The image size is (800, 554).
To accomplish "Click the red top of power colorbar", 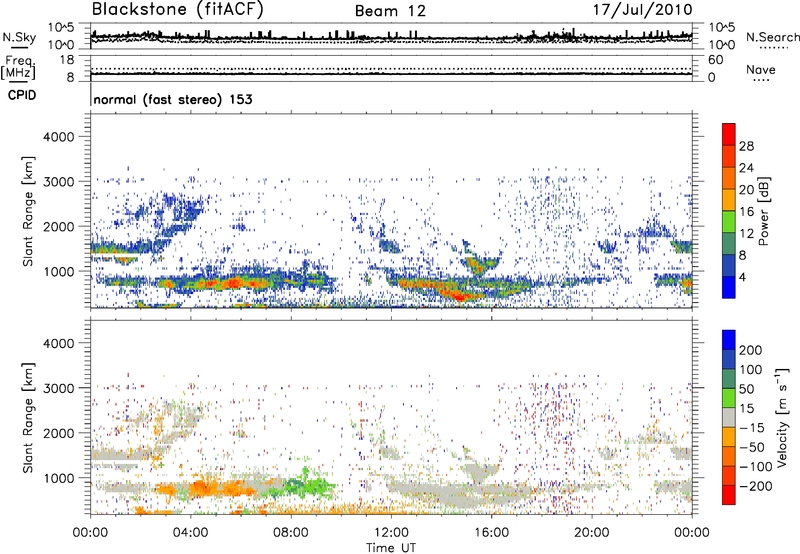I will pos(729,134).
